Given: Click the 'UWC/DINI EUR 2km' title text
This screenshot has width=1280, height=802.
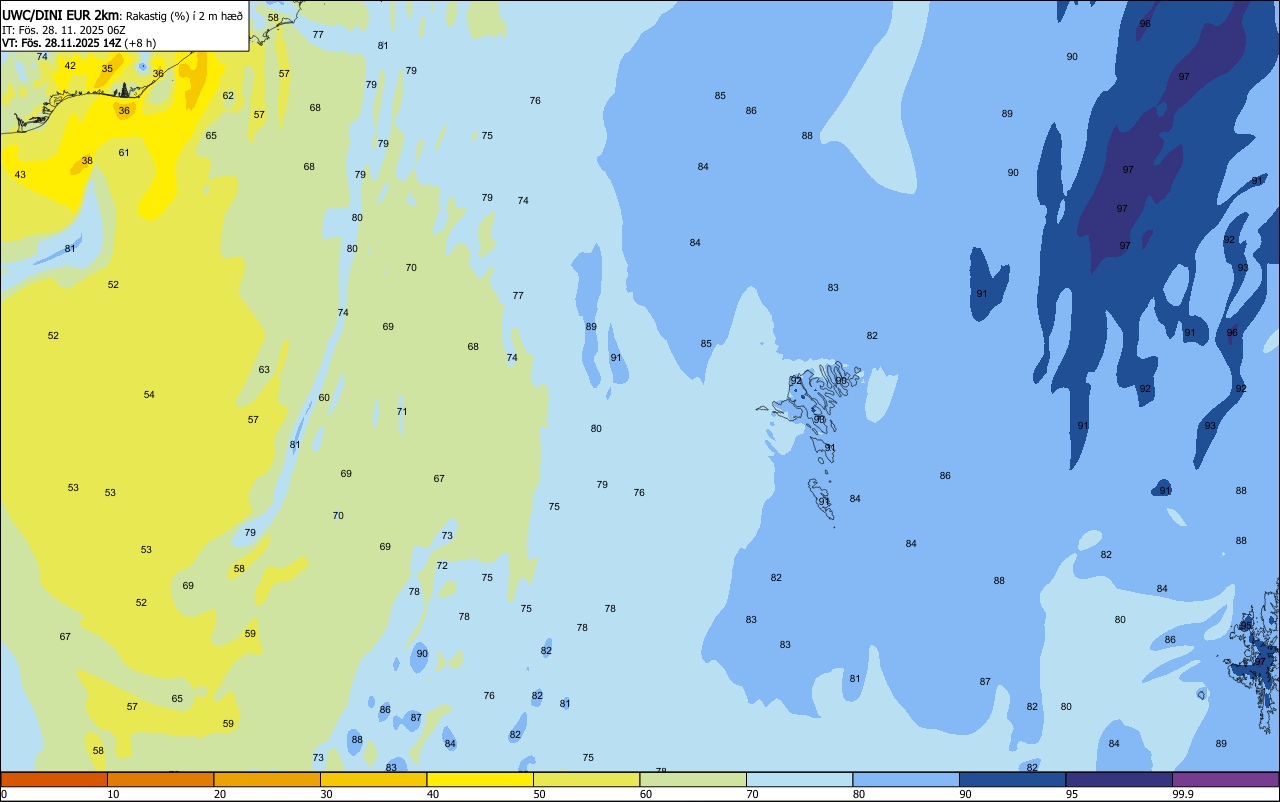Looking at the screenshot, I should 61,15.
